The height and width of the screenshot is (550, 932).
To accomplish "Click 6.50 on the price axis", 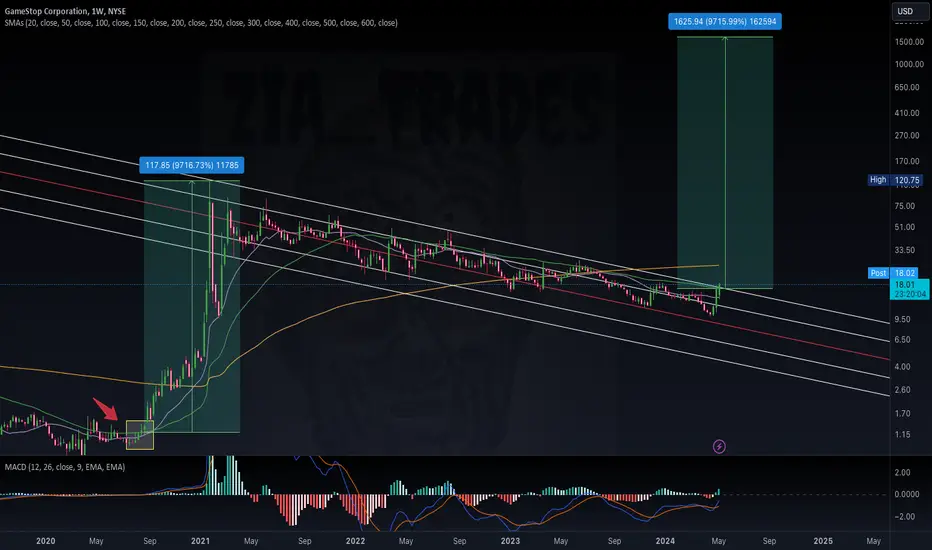I will point(902,340).
